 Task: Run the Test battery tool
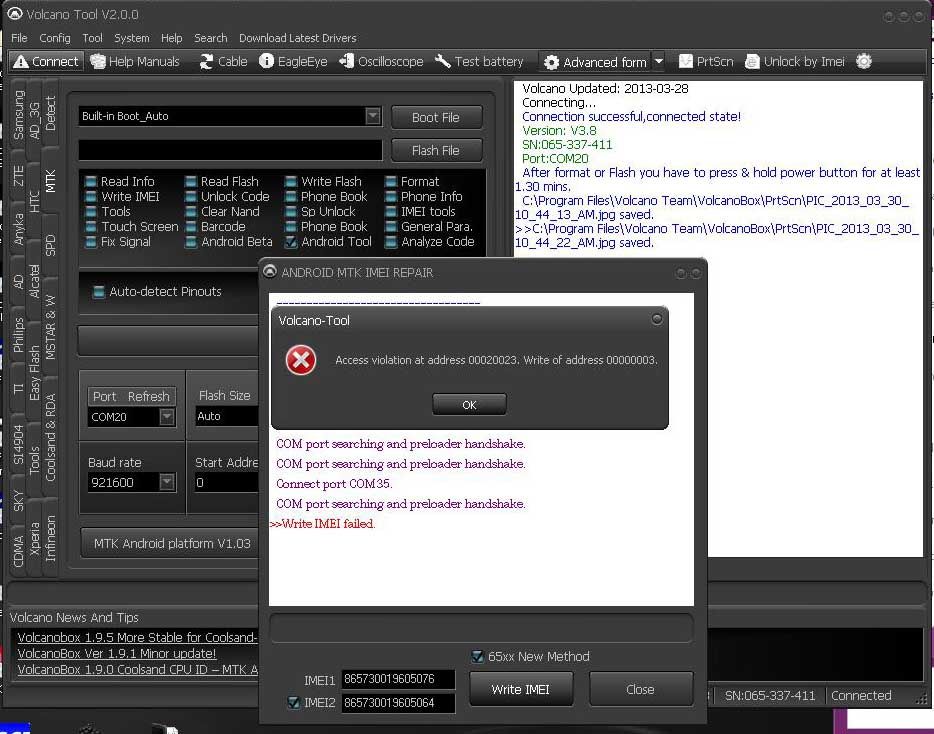[479, 61]
